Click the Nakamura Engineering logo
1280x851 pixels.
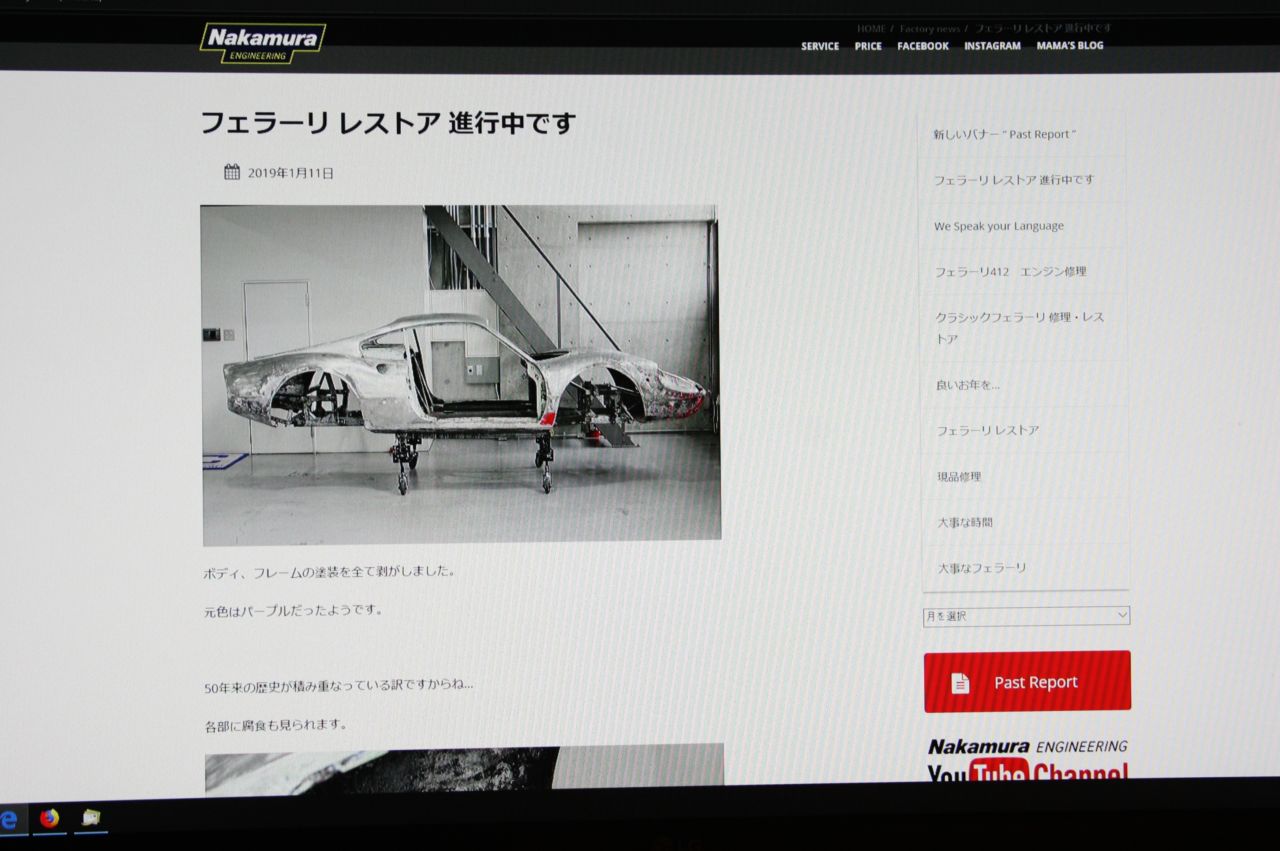click(263, 43)
